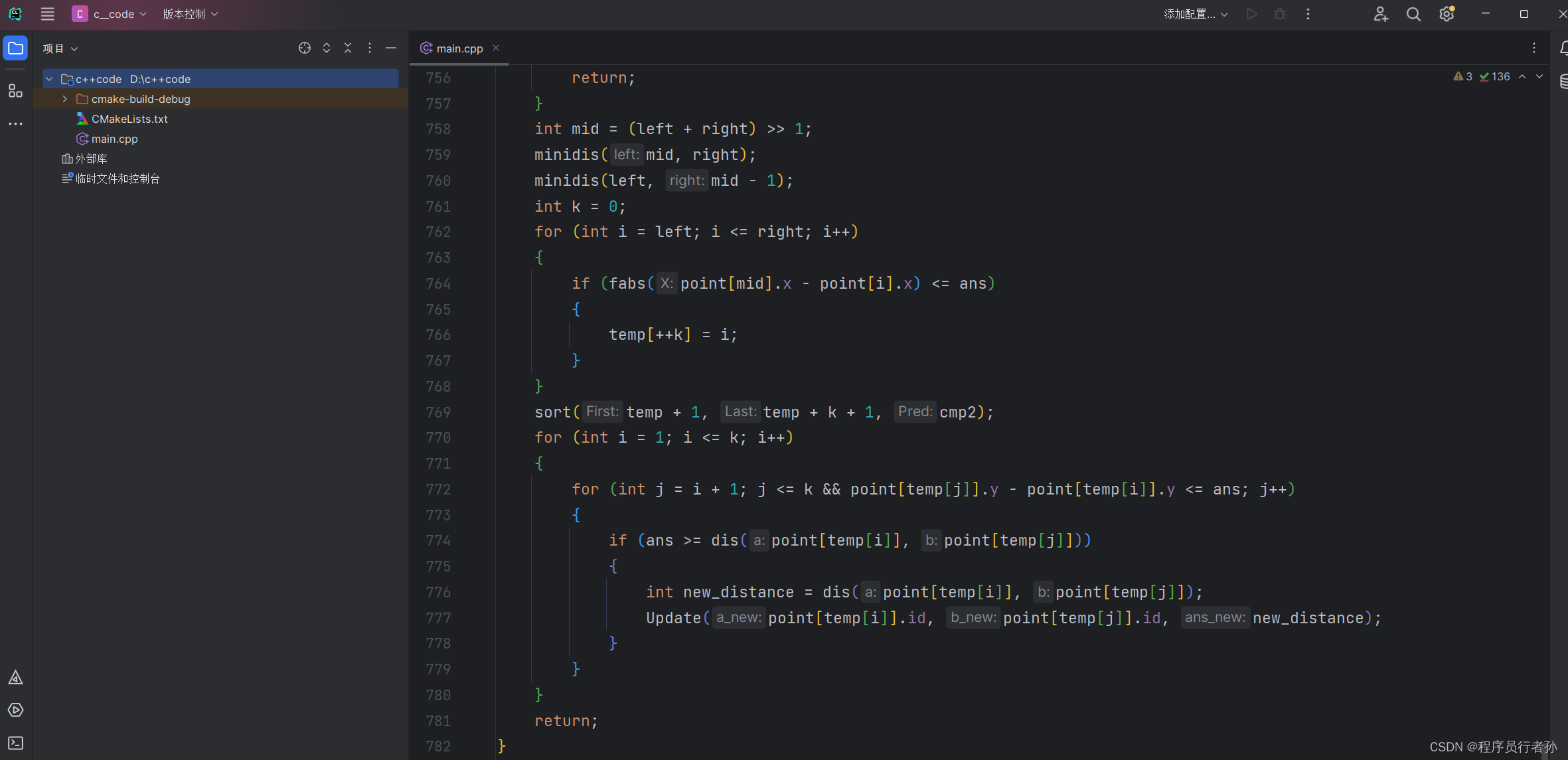
Task: Close the main.cpp tab
Action: coord(496,48)
